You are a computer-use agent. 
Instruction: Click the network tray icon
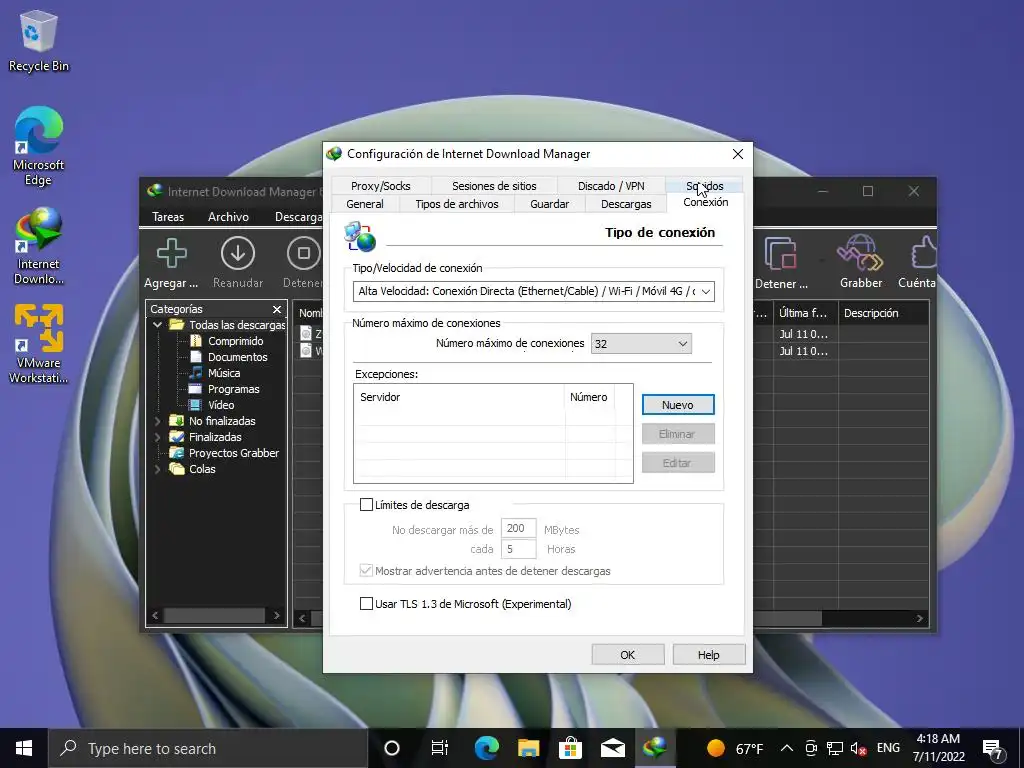(835, 748)
